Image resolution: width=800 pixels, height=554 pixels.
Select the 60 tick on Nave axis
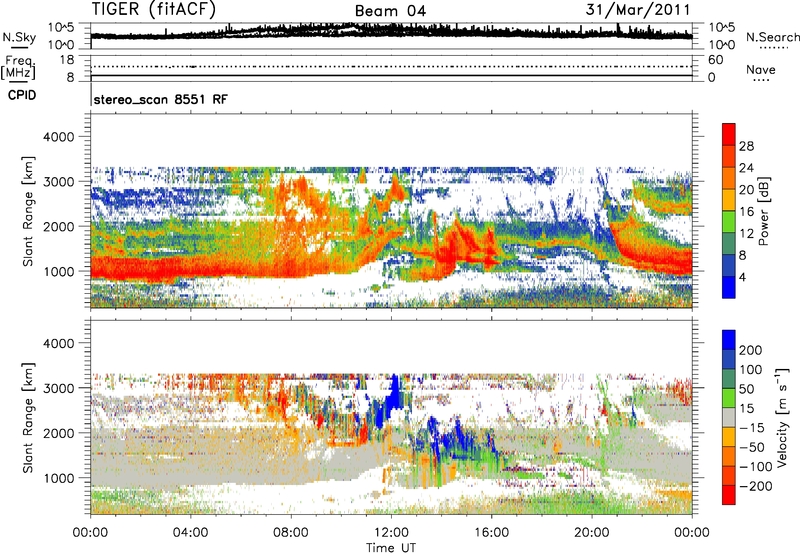[715, 60]
